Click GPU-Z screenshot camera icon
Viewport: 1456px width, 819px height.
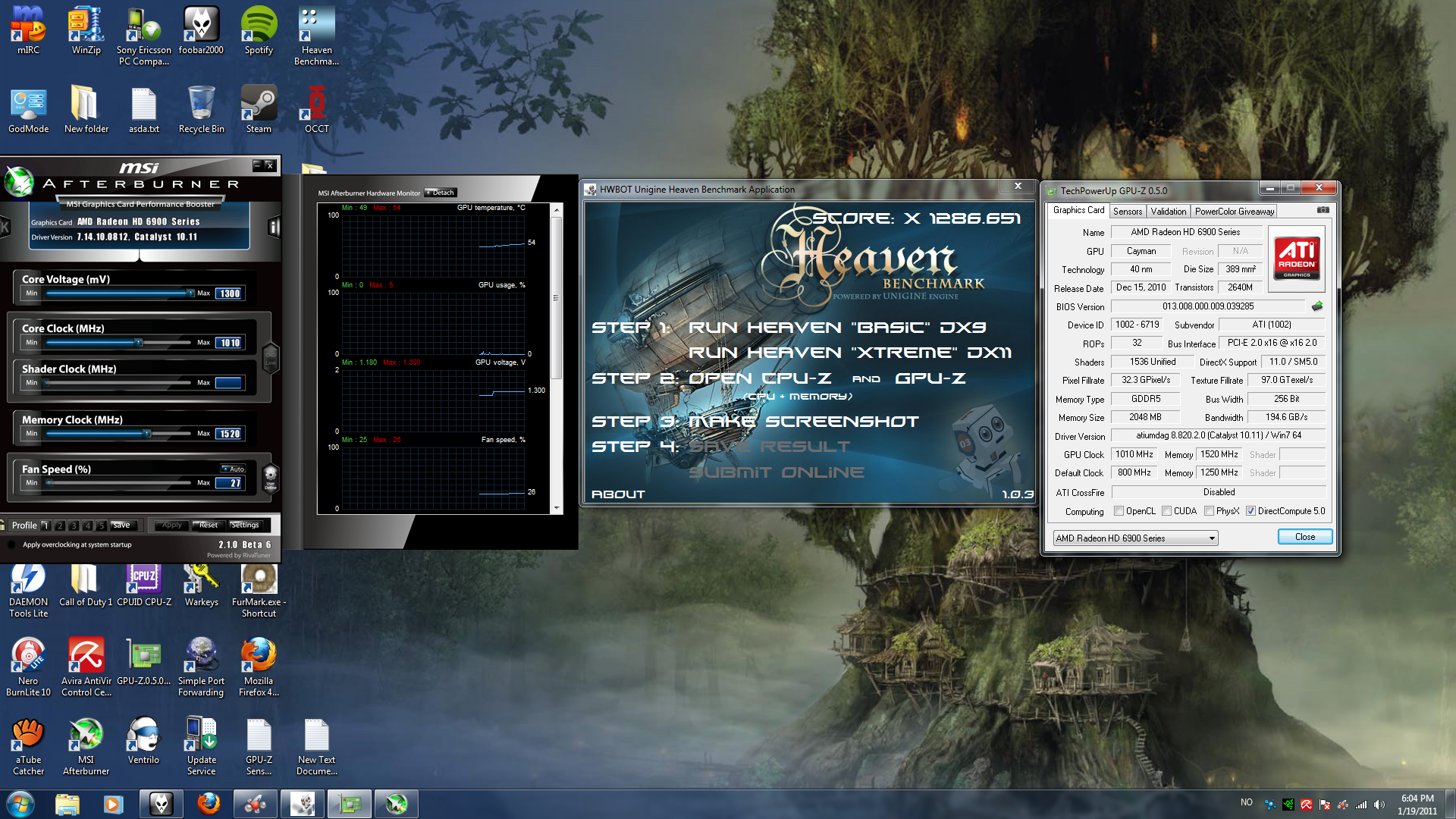(1323, 210)
